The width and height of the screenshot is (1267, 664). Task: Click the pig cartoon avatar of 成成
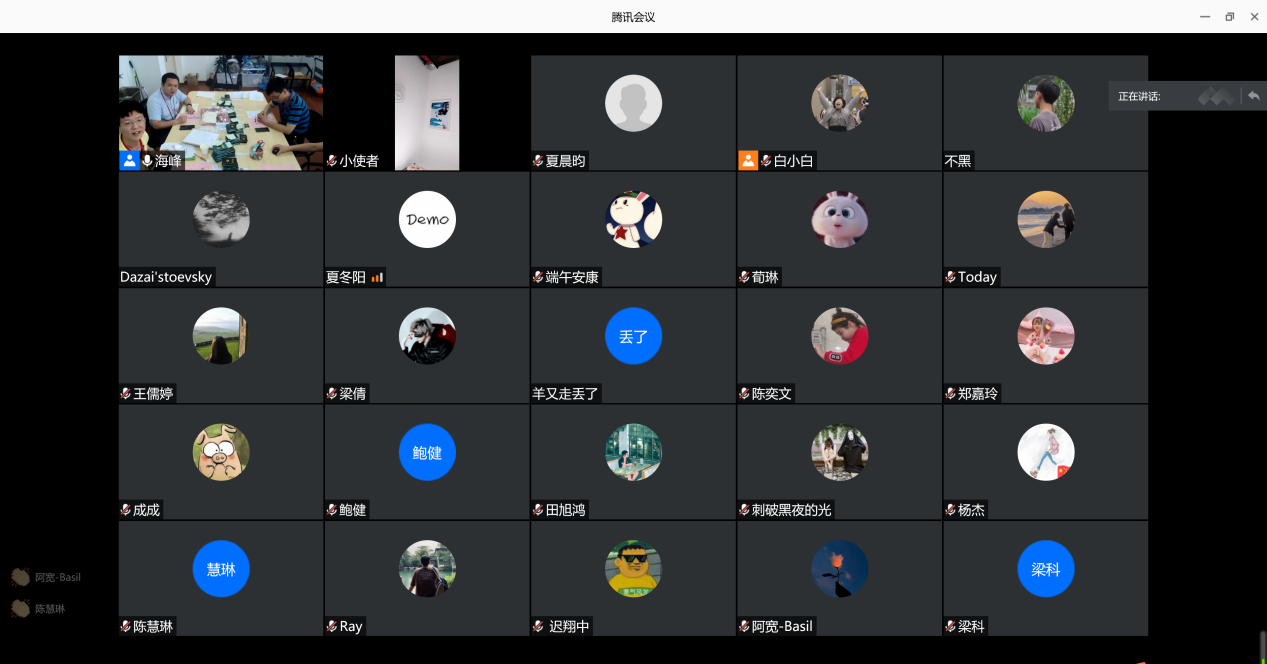tap(221, 452)
